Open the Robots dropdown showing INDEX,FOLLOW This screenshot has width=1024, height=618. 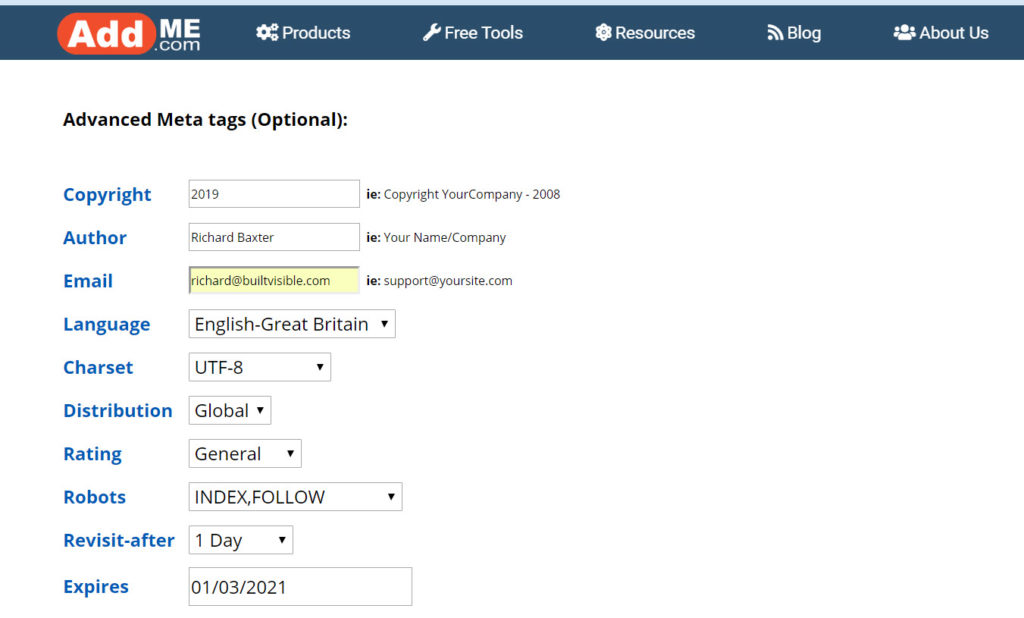click(x=295, y=496)
